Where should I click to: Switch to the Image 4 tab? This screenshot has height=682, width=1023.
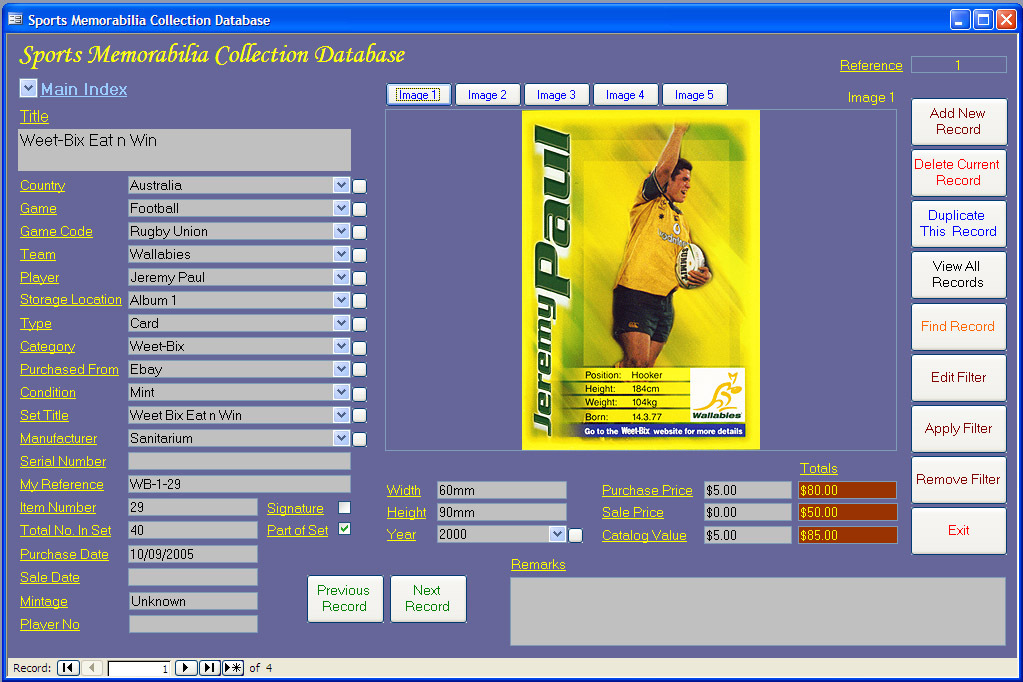click(x=625, y=95)
